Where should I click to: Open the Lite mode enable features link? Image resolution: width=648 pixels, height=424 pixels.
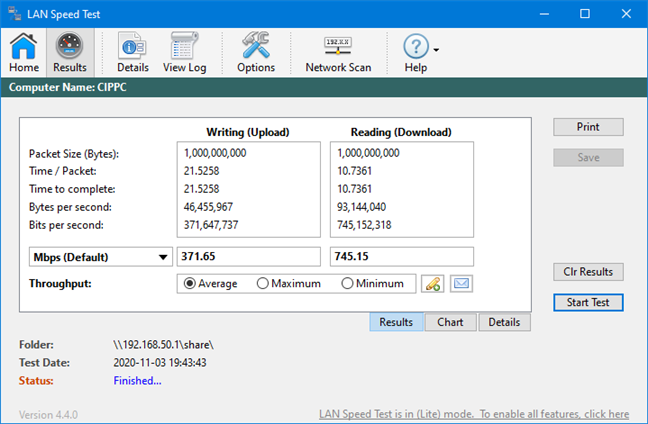pyautogui.click(x=474, y=414)
